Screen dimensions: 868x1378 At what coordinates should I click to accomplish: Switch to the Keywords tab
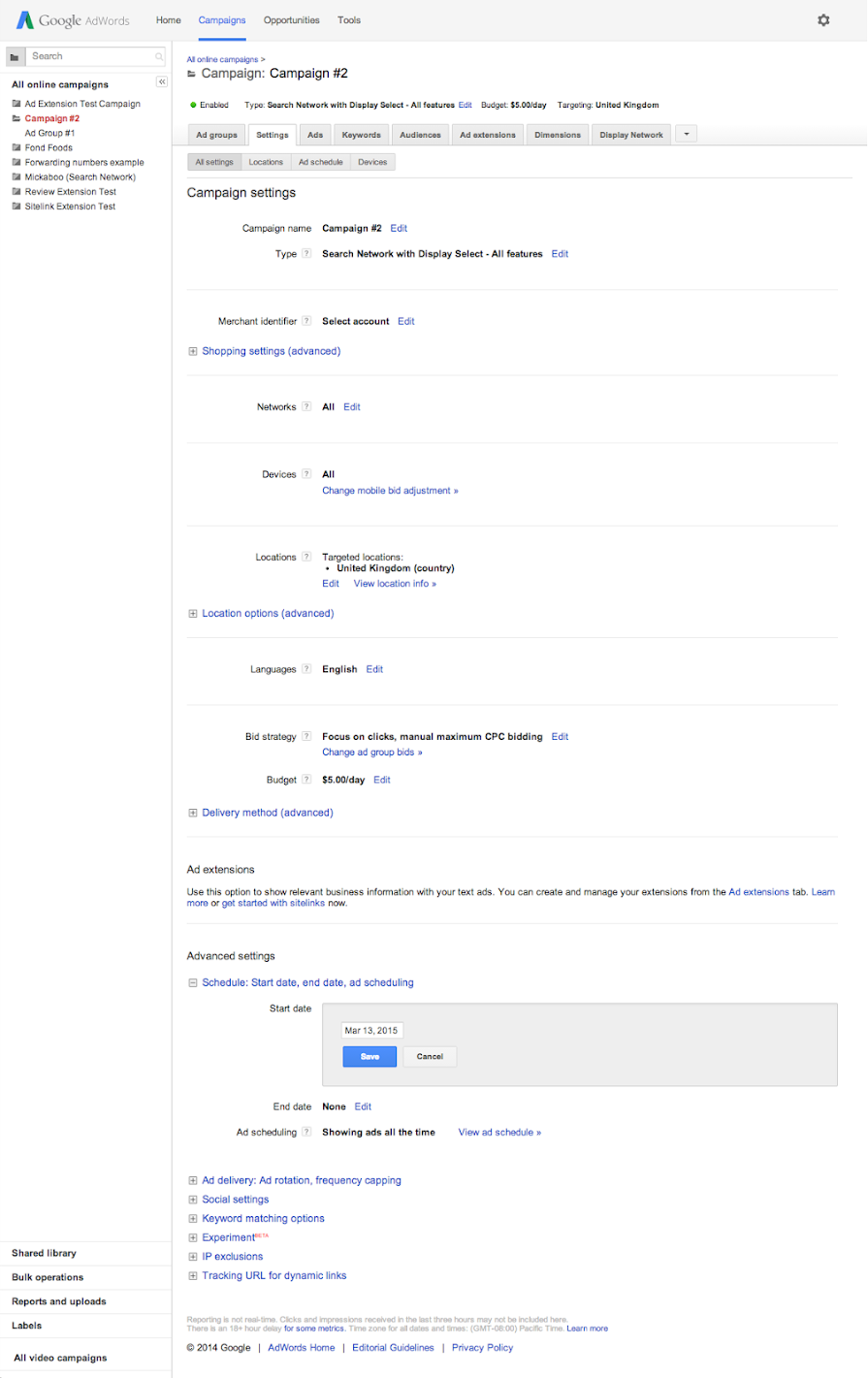pyautogui.click(x=361, y=135)
